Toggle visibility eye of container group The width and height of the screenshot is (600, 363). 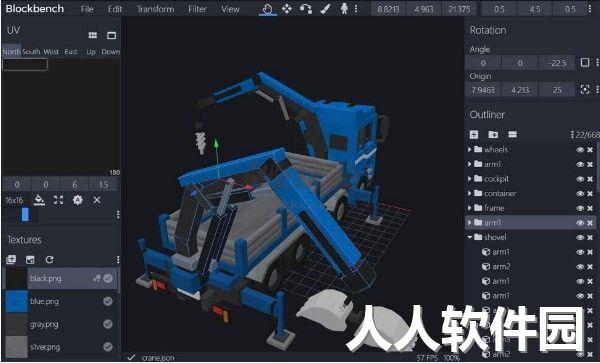580,193
